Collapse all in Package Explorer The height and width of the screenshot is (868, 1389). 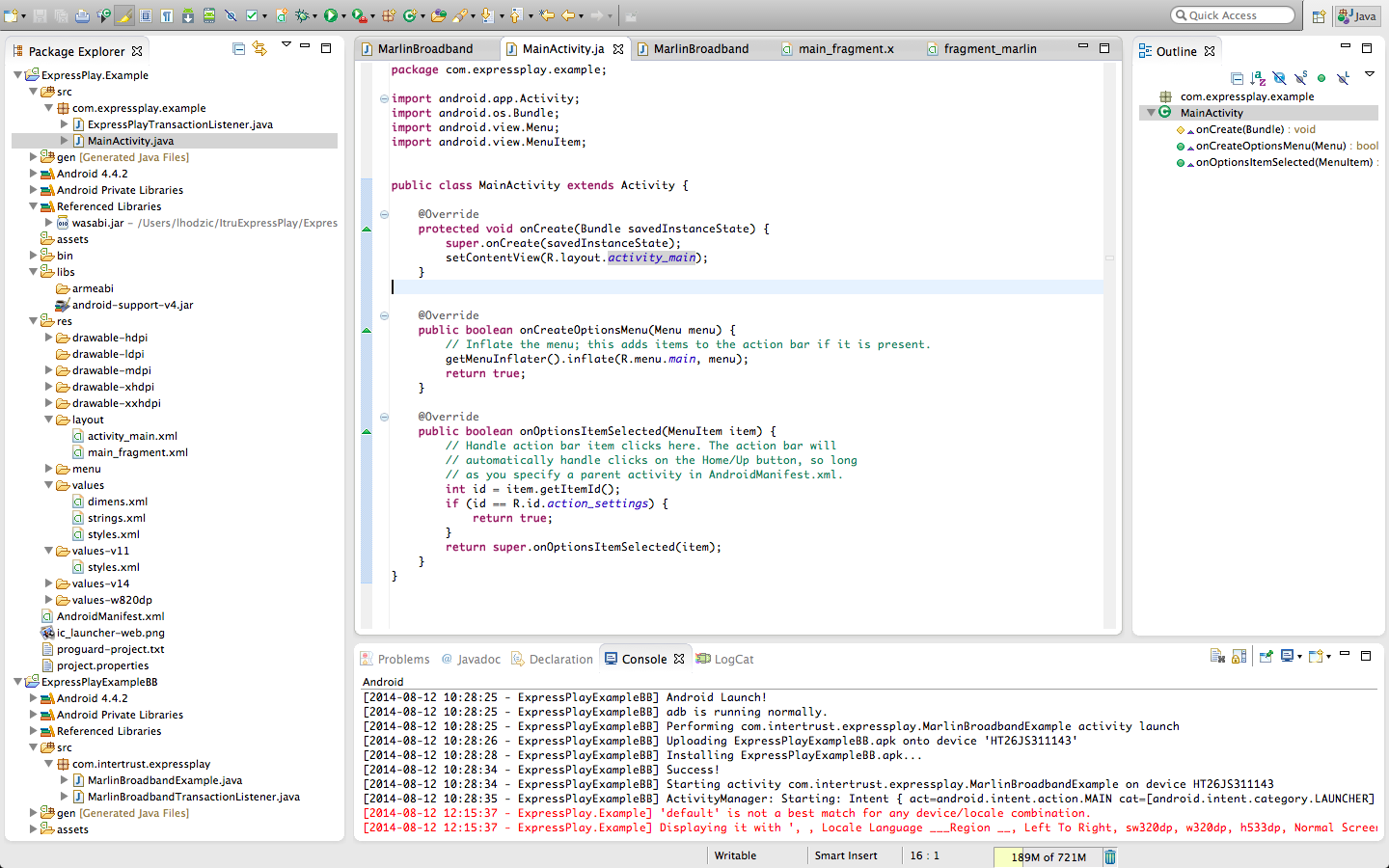coord(238,48)
